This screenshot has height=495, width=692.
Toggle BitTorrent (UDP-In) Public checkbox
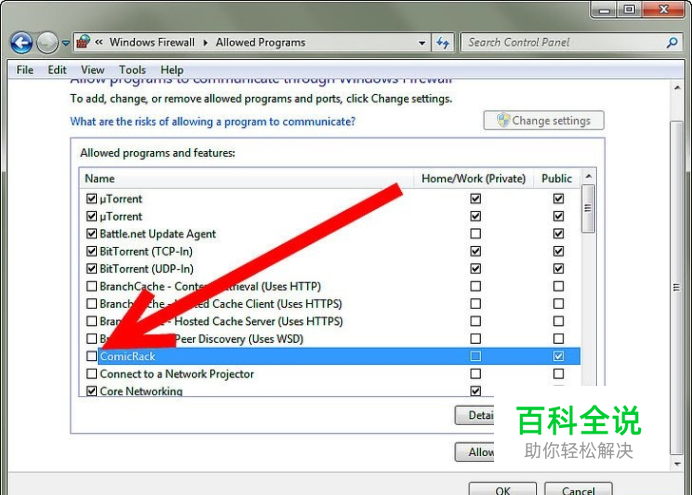coord(558,269)
